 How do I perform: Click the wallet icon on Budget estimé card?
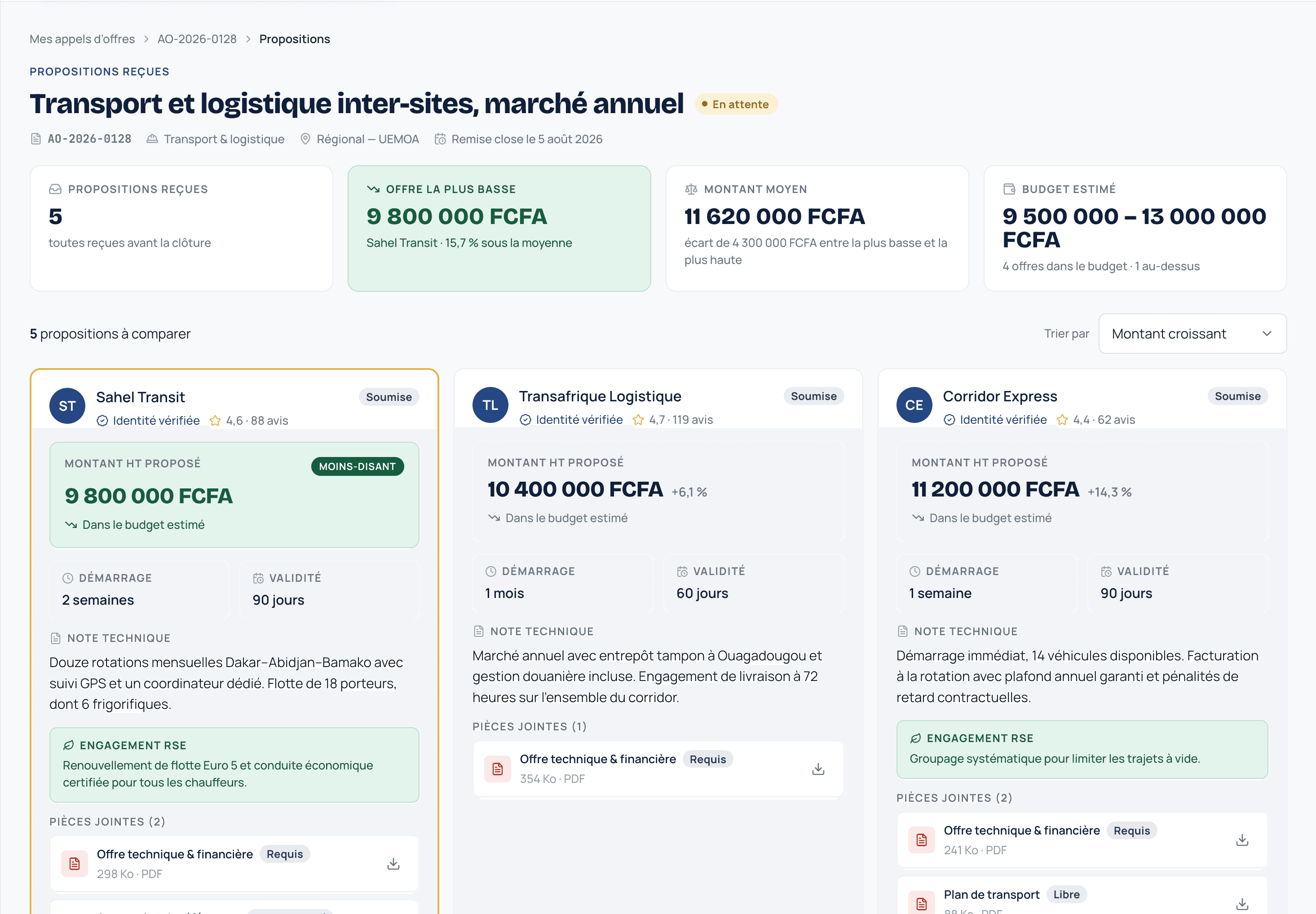pyautogui.click(x=1009, y=189)
